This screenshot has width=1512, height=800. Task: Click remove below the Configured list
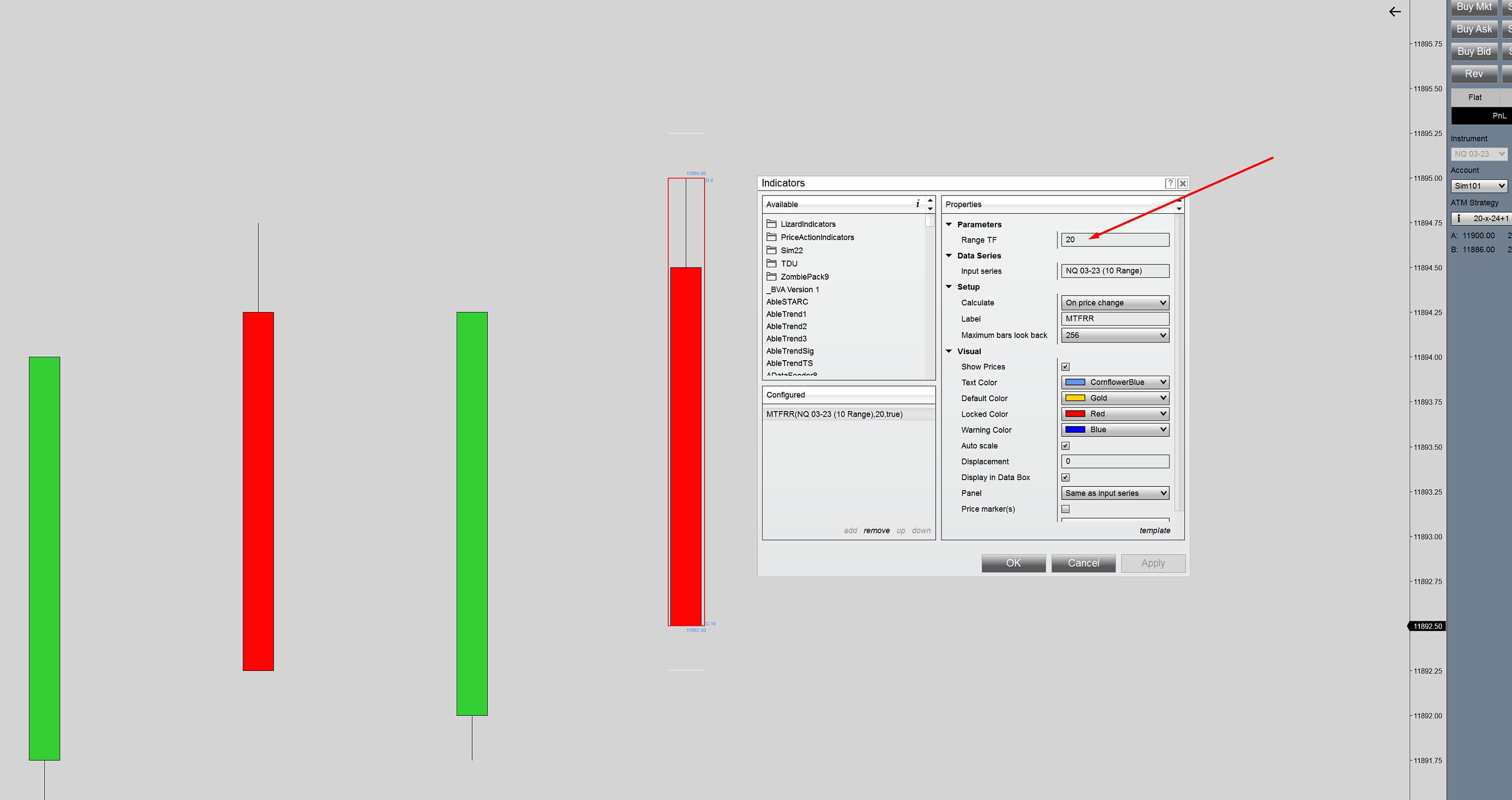(876, 529)
